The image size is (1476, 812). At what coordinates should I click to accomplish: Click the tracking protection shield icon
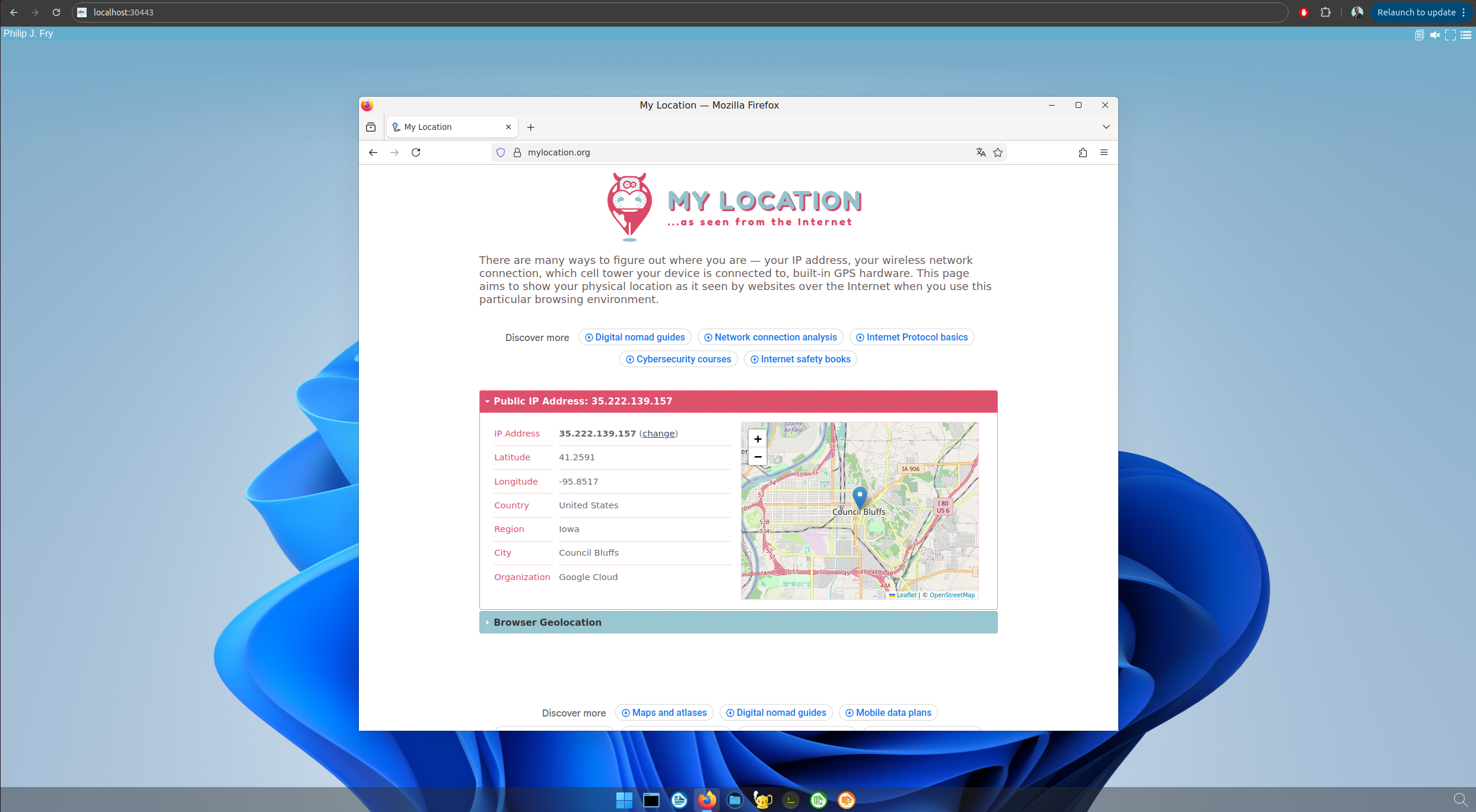tap(500, 152)
